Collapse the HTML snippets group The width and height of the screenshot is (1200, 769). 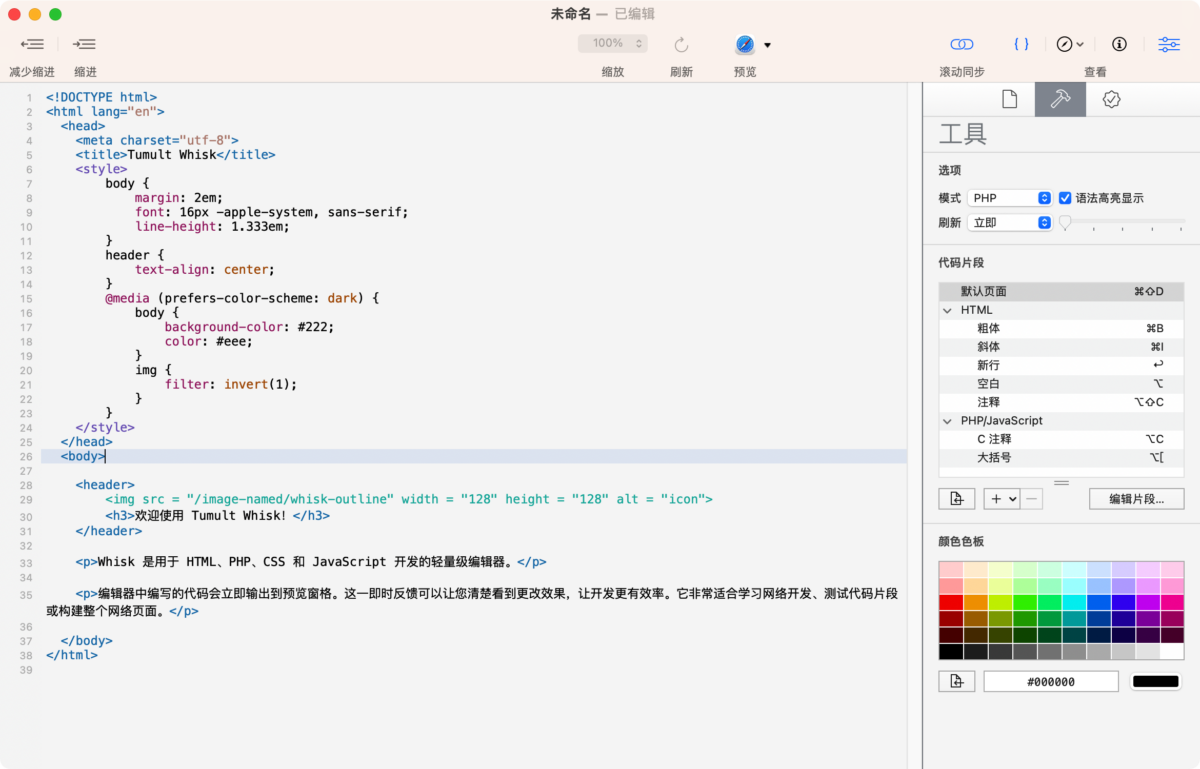[947, 310]
